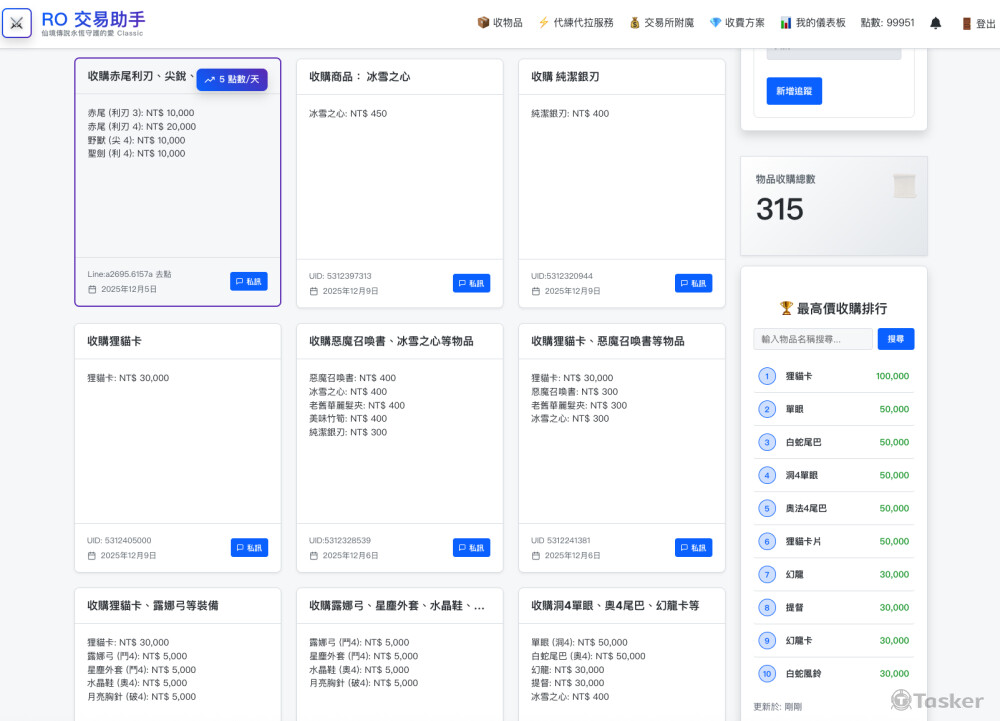Screen dimensions: 1000x721
Task: Open the 收物品 menu
Action: click(x=500, y=23)
